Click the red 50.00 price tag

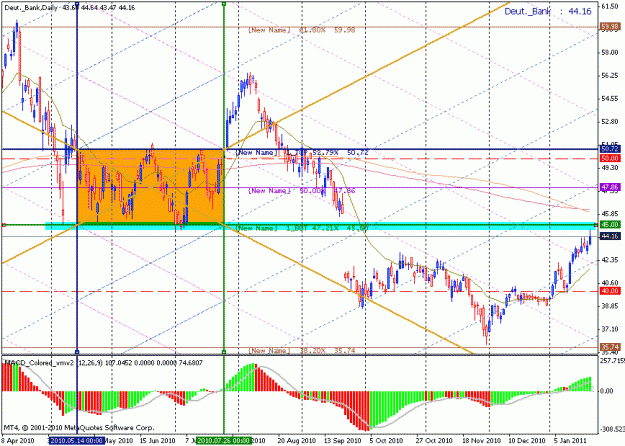click(610, 159)
